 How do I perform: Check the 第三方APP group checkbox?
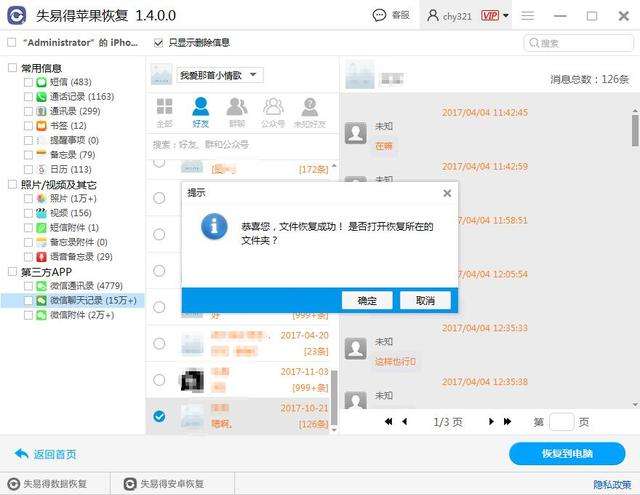[x=13, y=271]
